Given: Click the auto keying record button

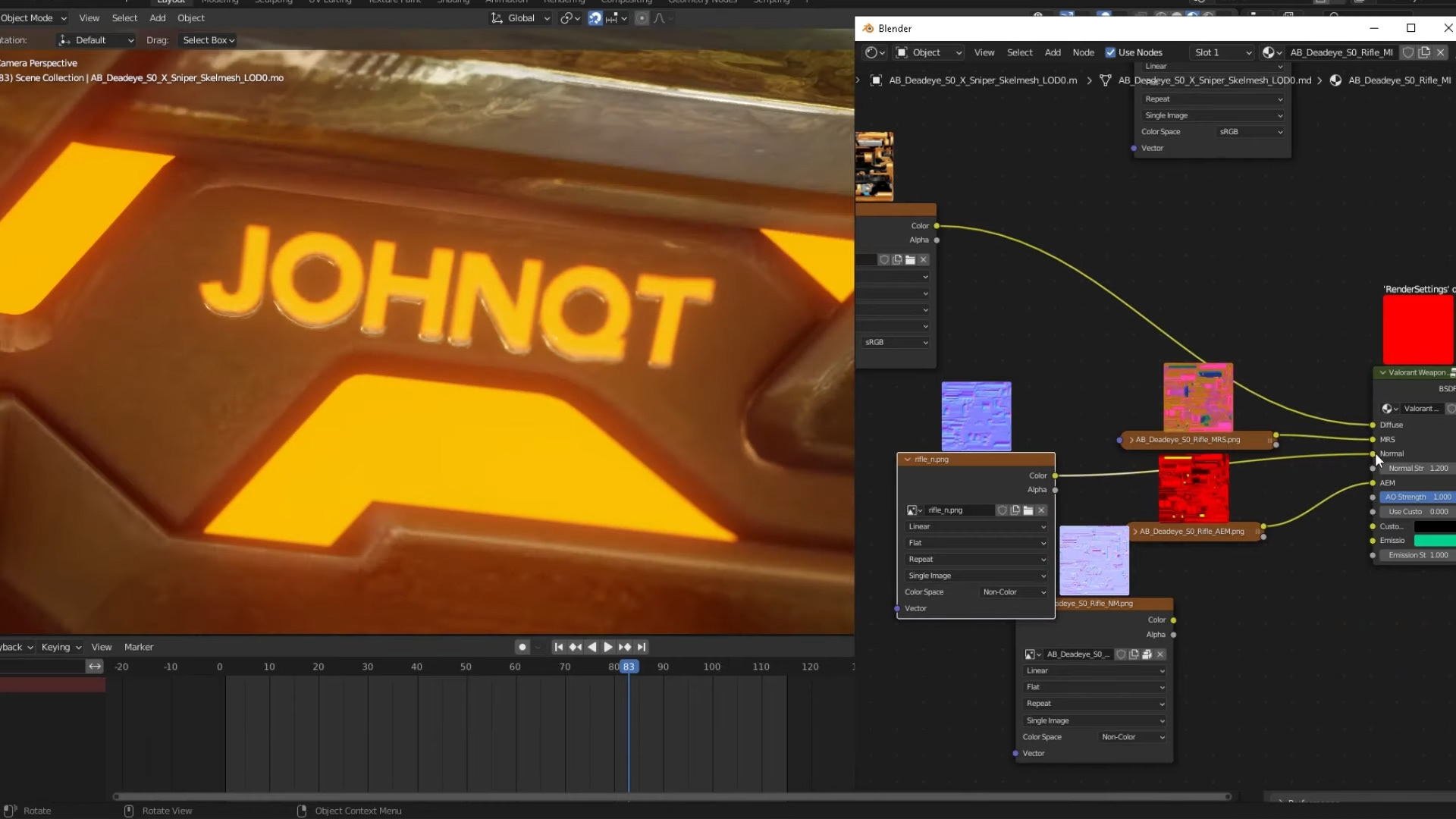Looking at the screenshot, I should point(522,647).
